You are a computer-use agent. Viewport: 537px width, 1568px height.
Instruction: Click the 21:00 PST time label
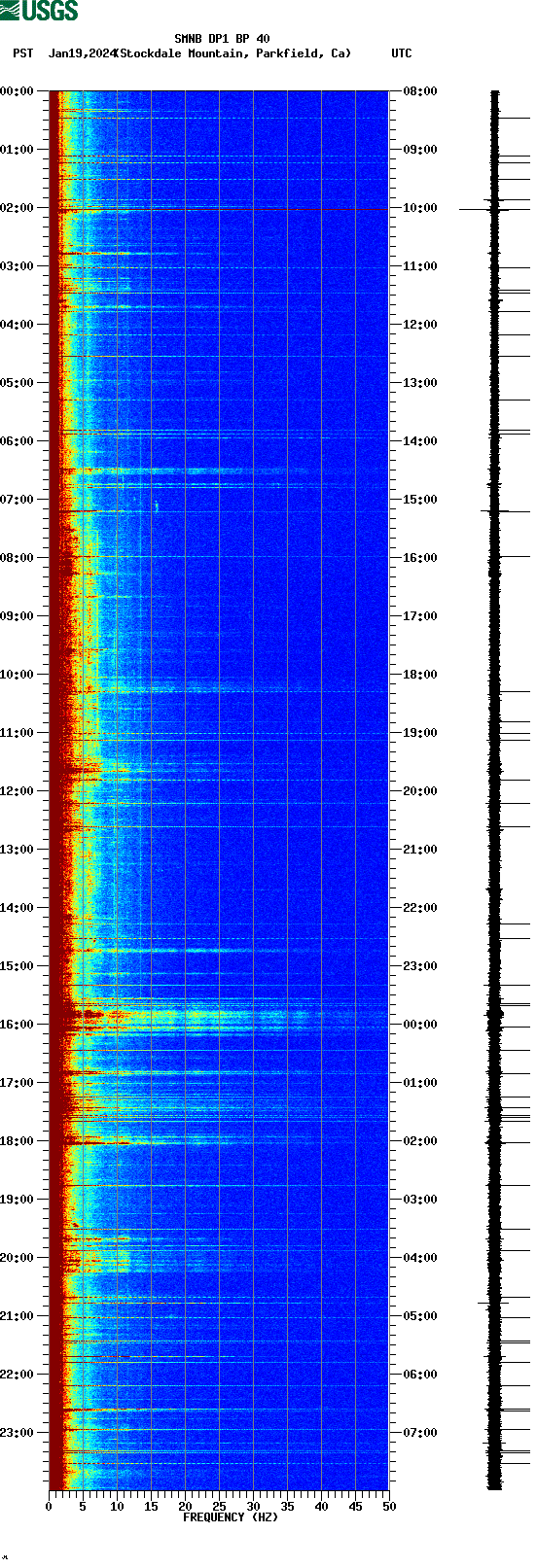17,1316
